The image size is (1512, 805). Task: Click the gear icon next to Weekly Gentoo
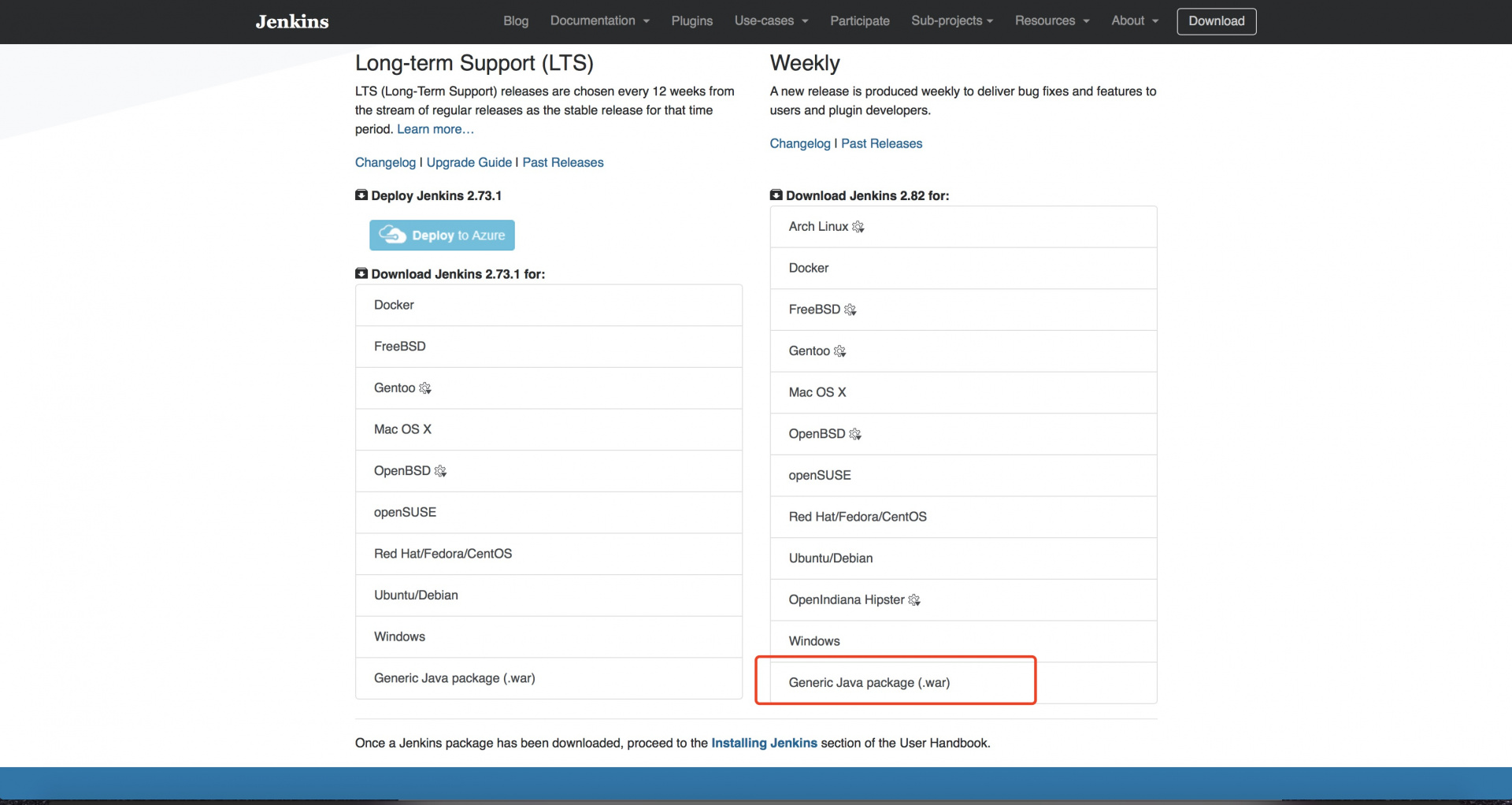coord(840,351)
